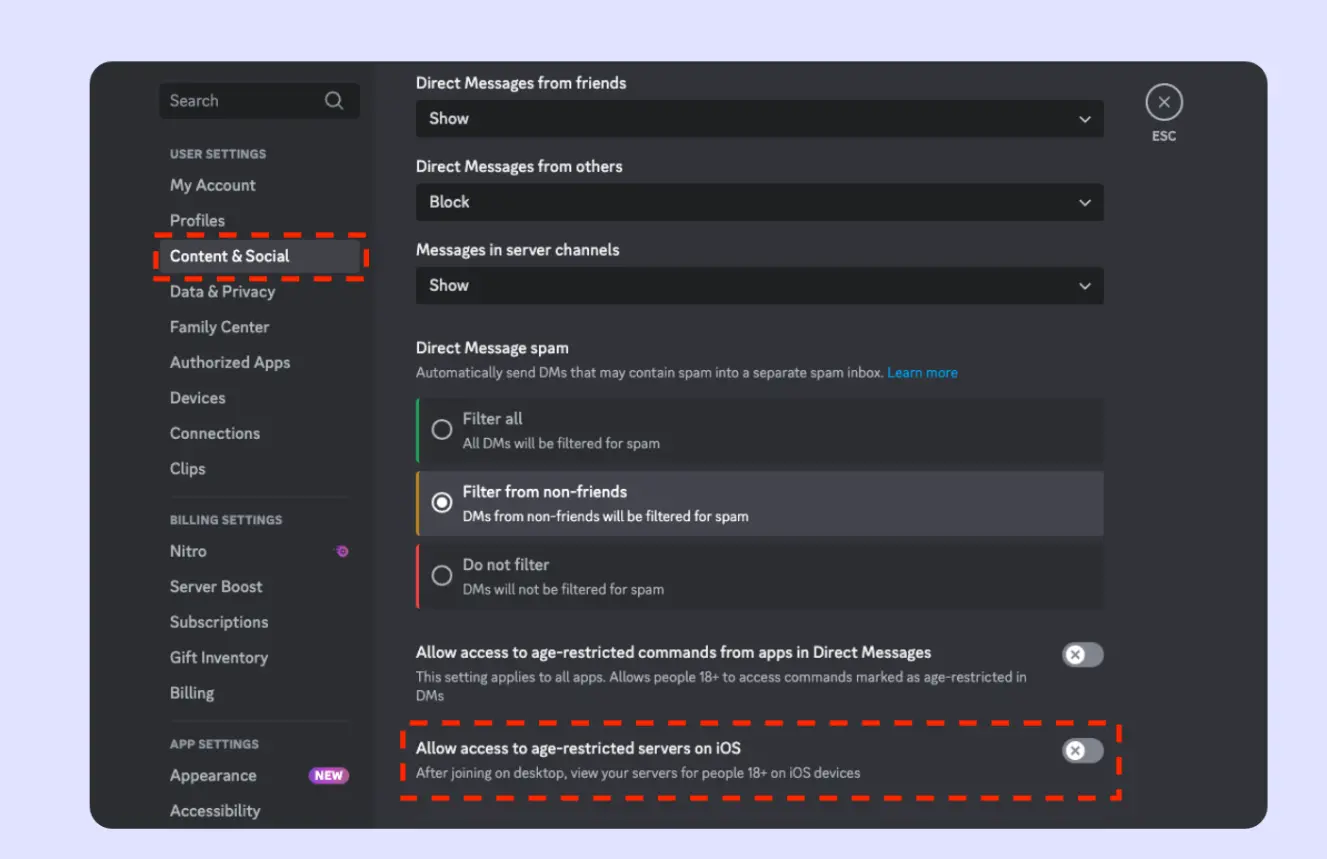
Task: Open Family Center settings
Action: coord(219,327)
